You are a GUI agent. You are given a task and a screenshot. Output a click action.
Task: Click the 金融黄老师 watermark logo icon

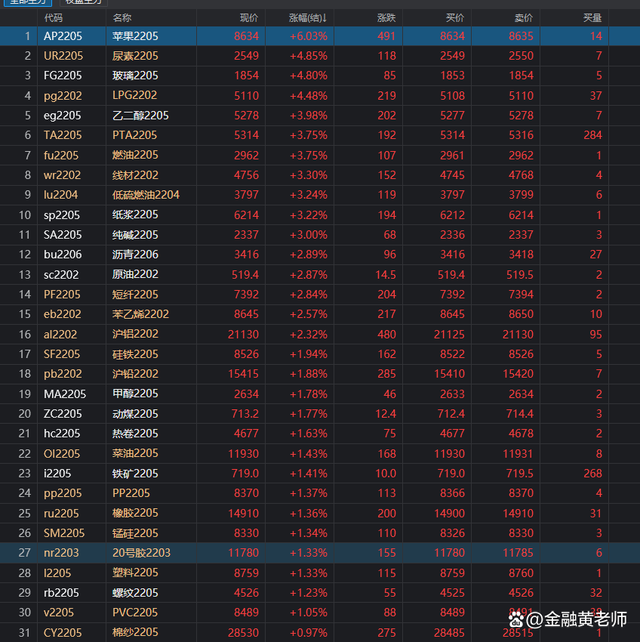pyautogui.click(x=517, y=622)
